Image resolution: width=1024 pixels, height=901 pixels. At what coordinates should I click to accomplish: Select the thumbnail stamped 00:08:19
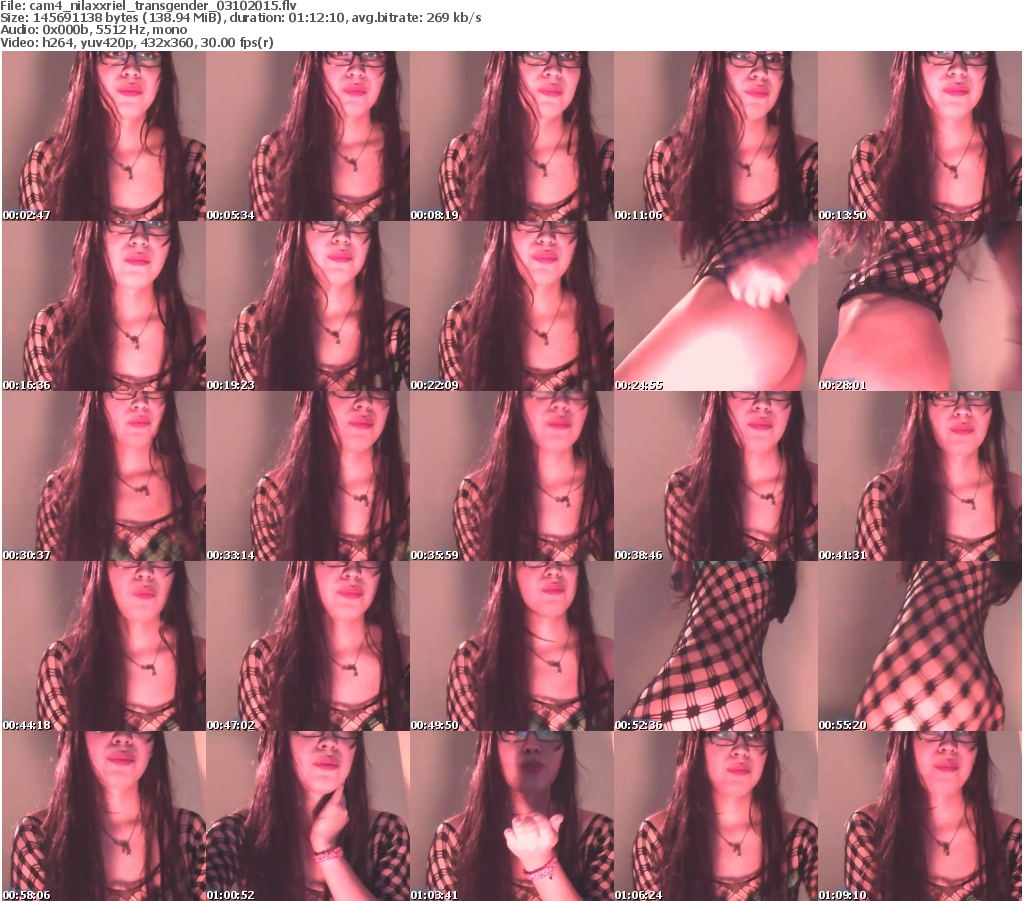point(511,136)
